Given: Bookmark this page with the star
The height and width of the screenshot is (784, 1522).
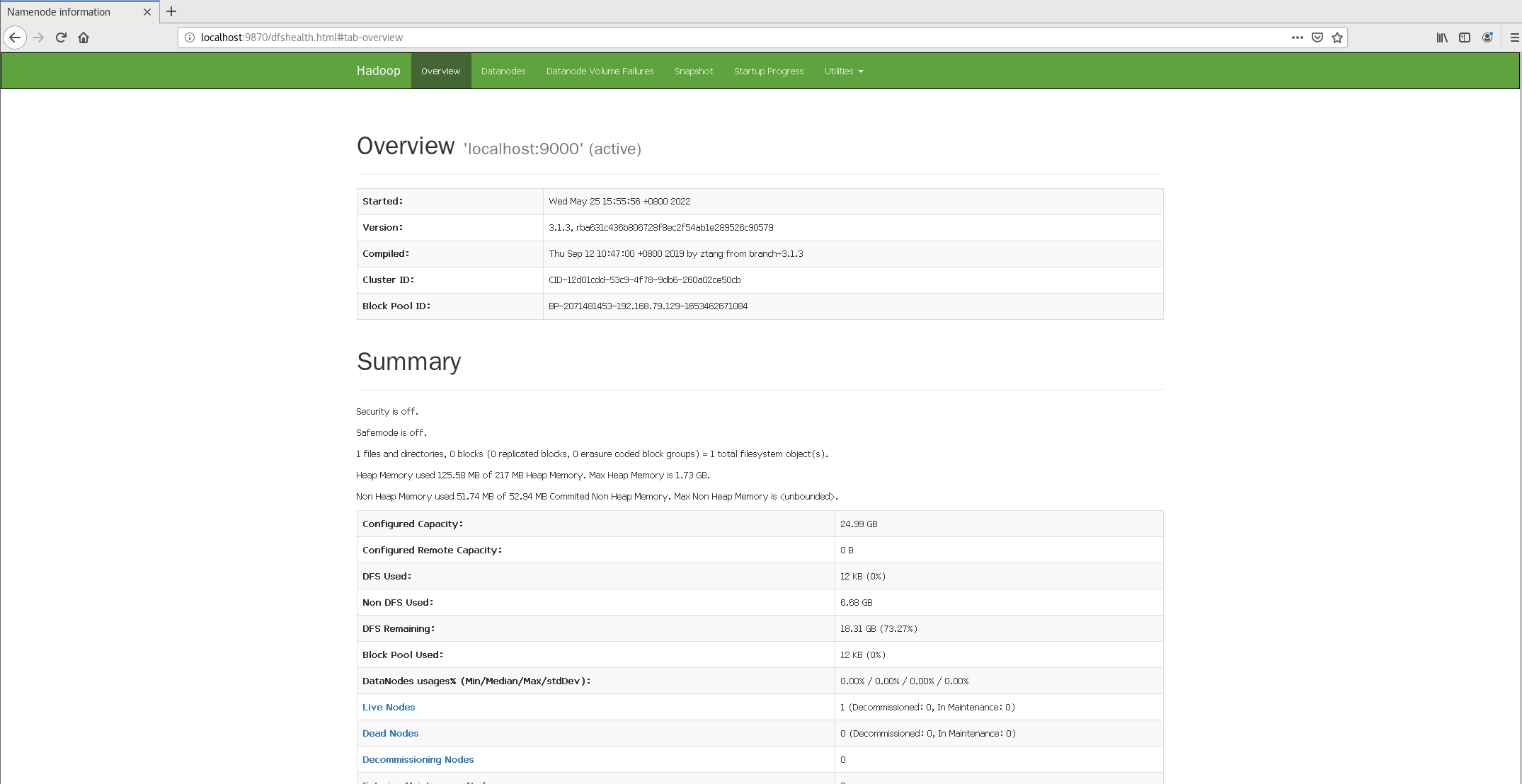Looking at the screenshot, I should click(x=1337, y=38).
